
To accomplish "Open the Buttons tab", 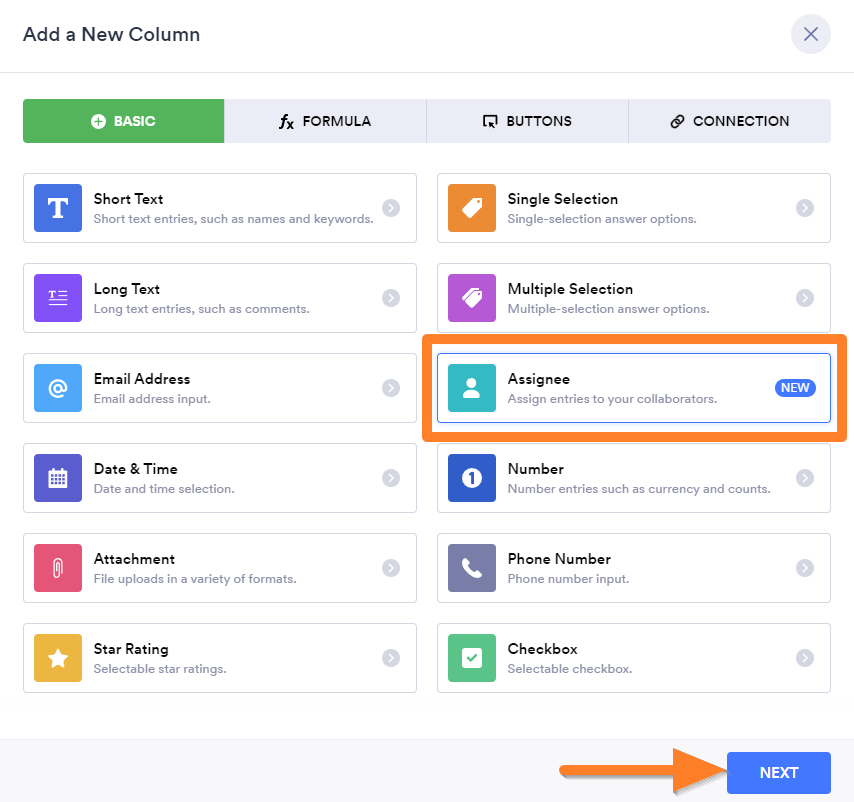I will tap(527, 121).
